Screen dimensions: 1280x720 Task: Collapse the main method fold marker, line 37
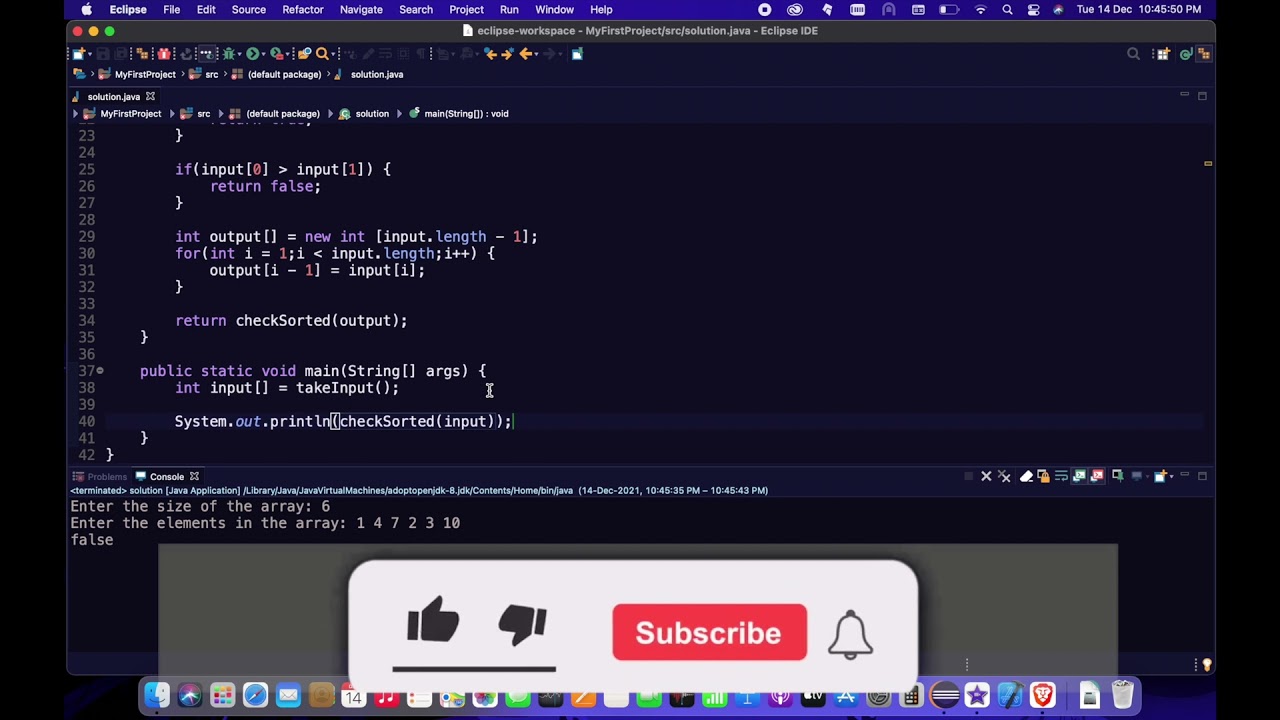100,371
